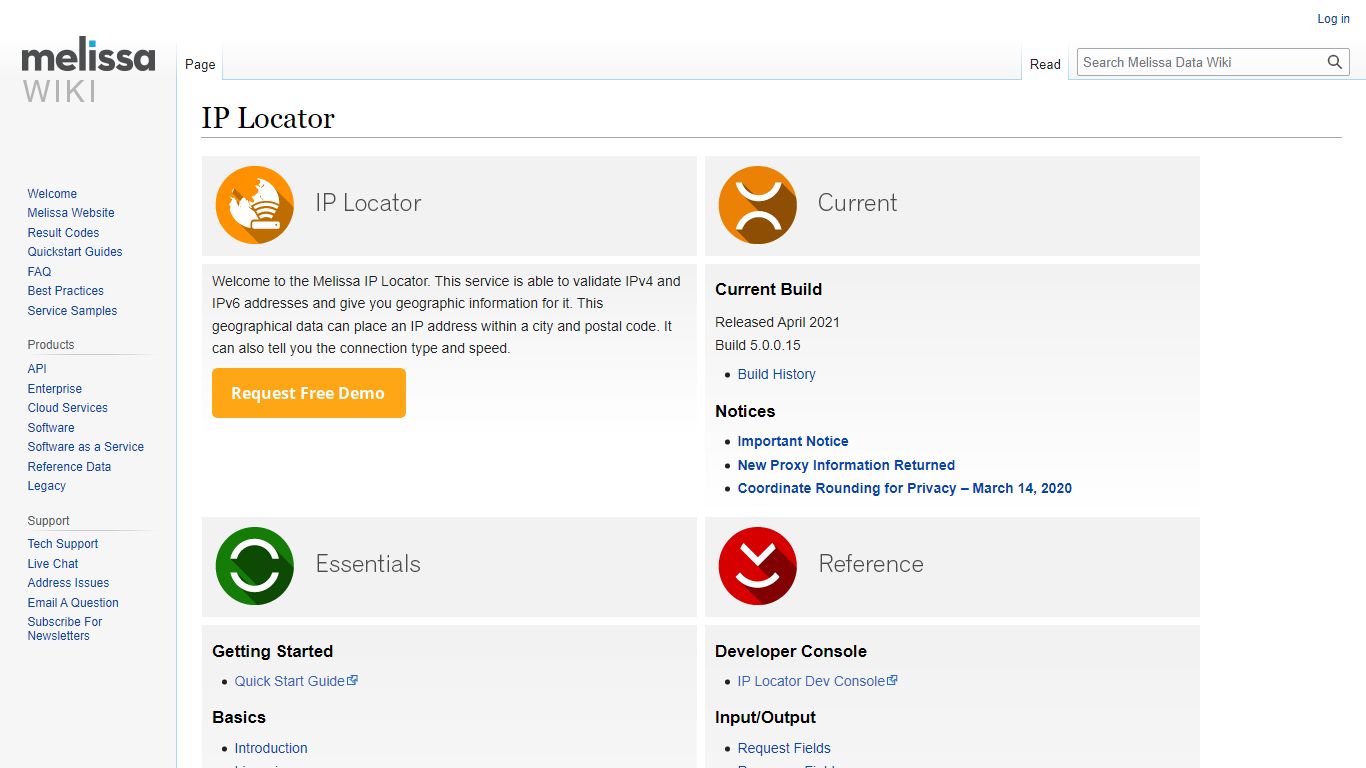Viewport: 1366px width, 768px height.
Task: Click the Build 5.0.0.15 text
Action: [758, 345]
